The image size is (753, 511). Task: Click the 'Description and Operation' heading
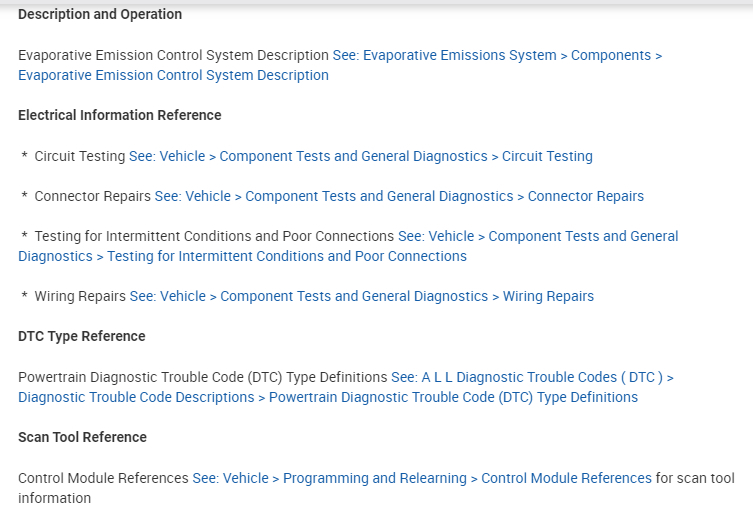100,14
